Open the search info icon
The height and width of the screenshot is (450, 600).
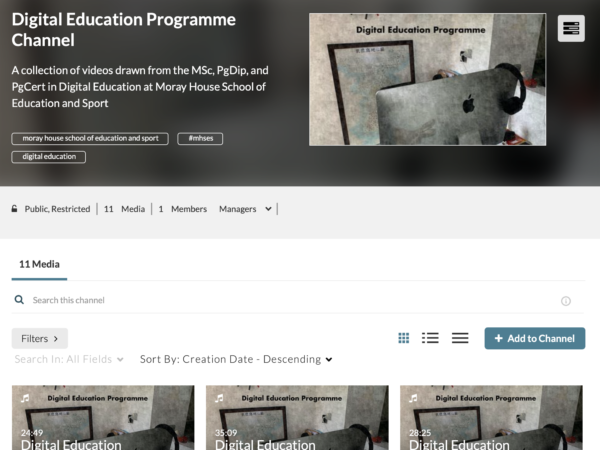point(566,301)
